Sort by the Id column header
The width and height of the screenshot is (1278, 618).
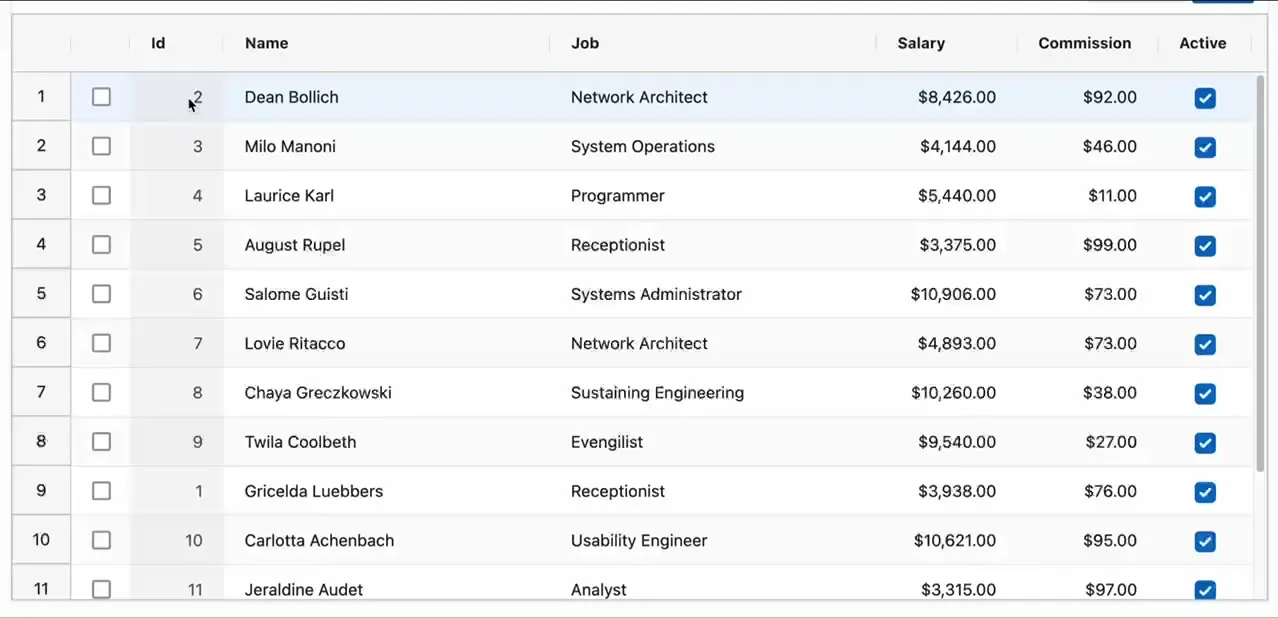(x=158, y=43)
